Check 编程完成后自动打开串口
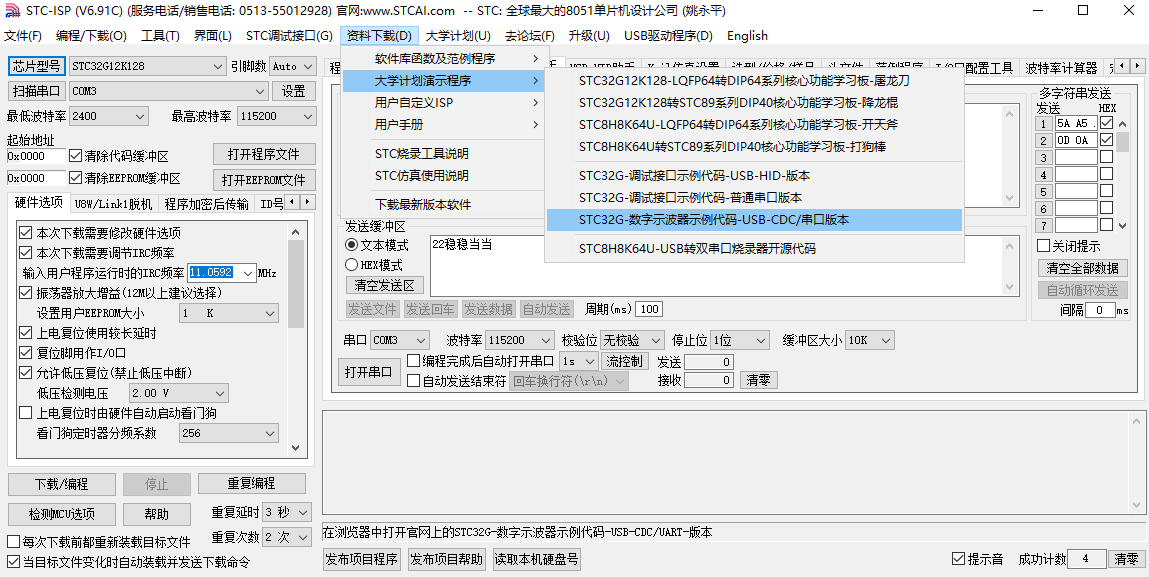 413,361
